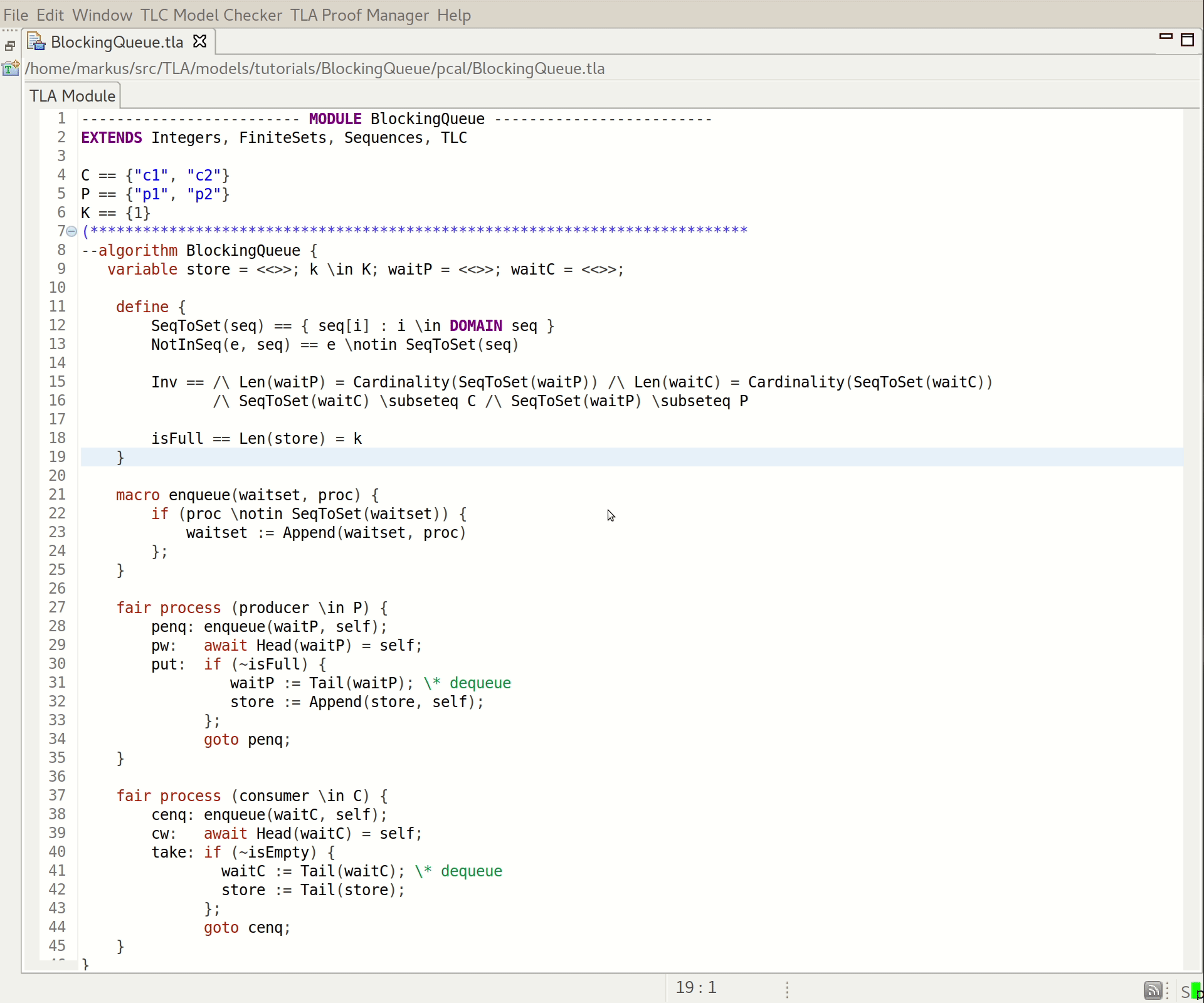1204x1003 pixels.
Task: Click the module file icon on BlockingQueue.tla tab
Action: [36, 41]
